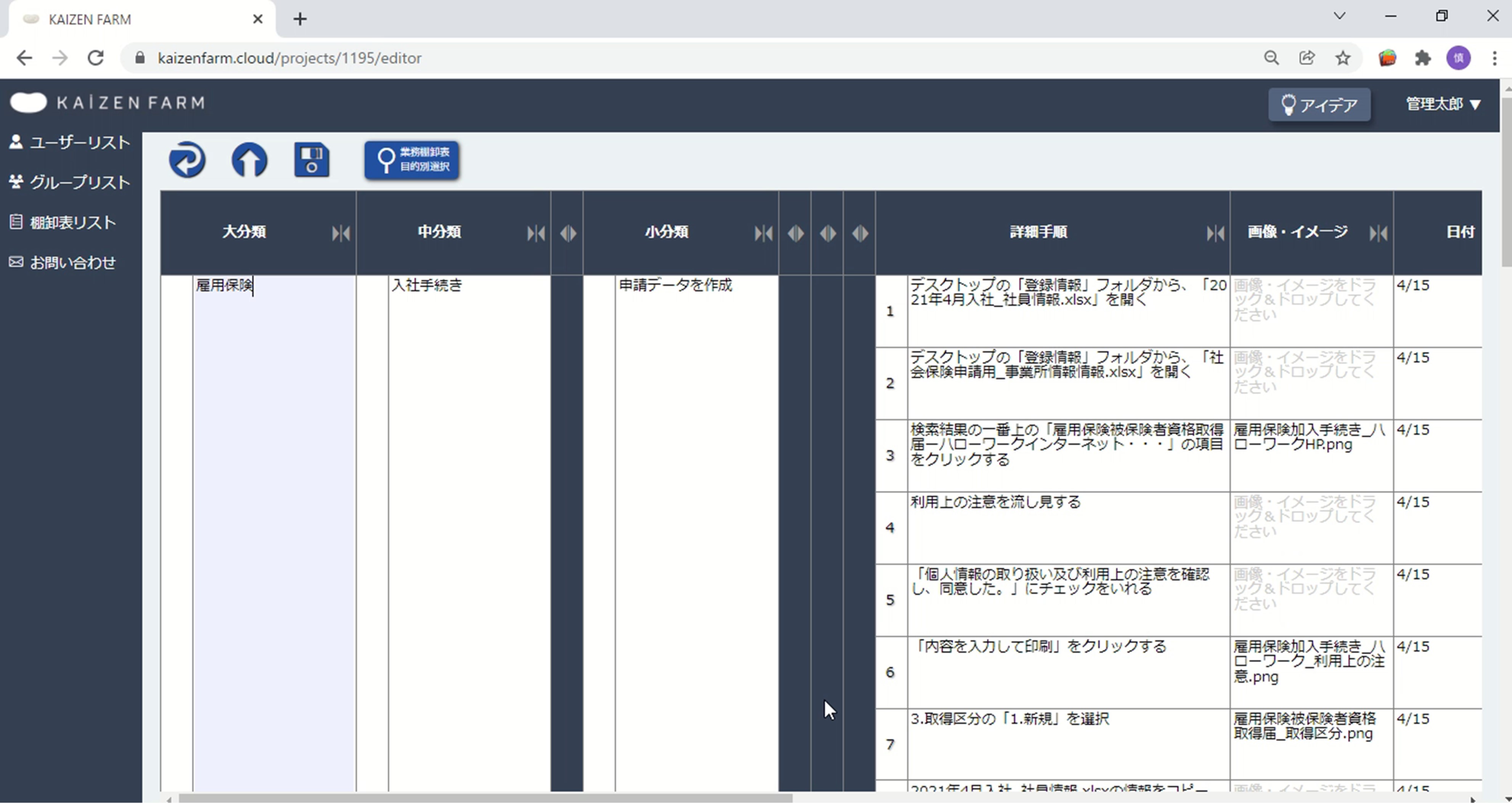The image size is (1512, 803).
Task: Click the image drop area in row 2
Action: (1311, 383)
